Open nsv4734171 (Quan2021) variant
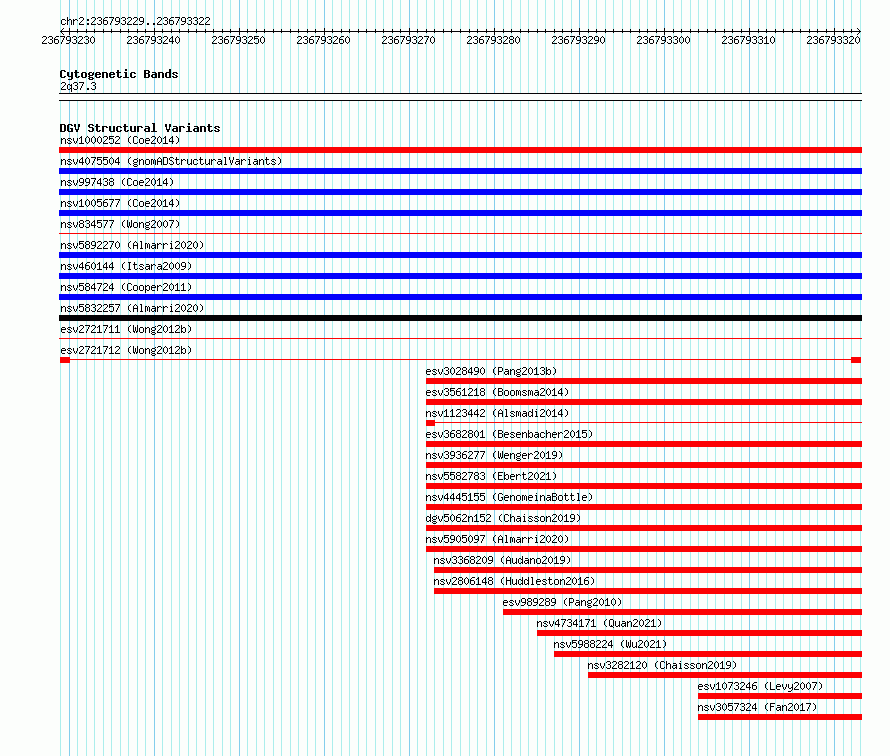Screen dimensions: 890x756 [x=599, y=623]
